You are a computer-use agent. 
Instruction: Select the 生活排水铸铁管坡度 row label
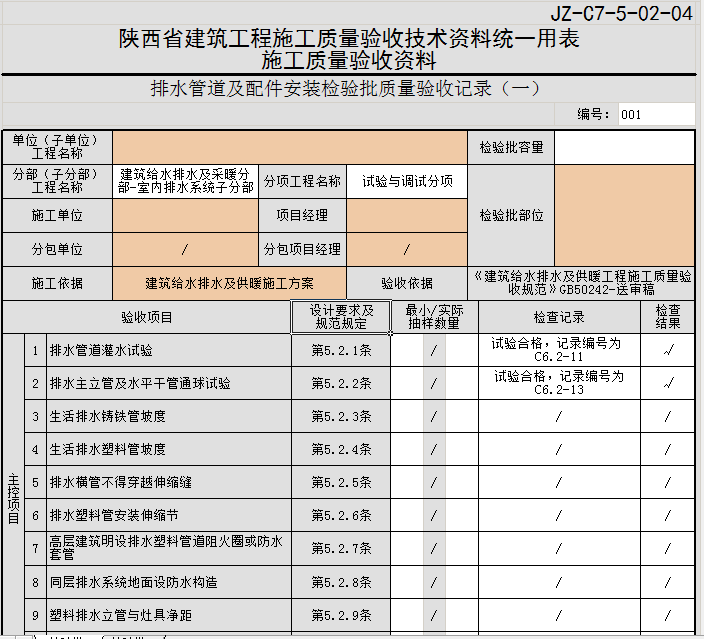(x=169, y=416)
